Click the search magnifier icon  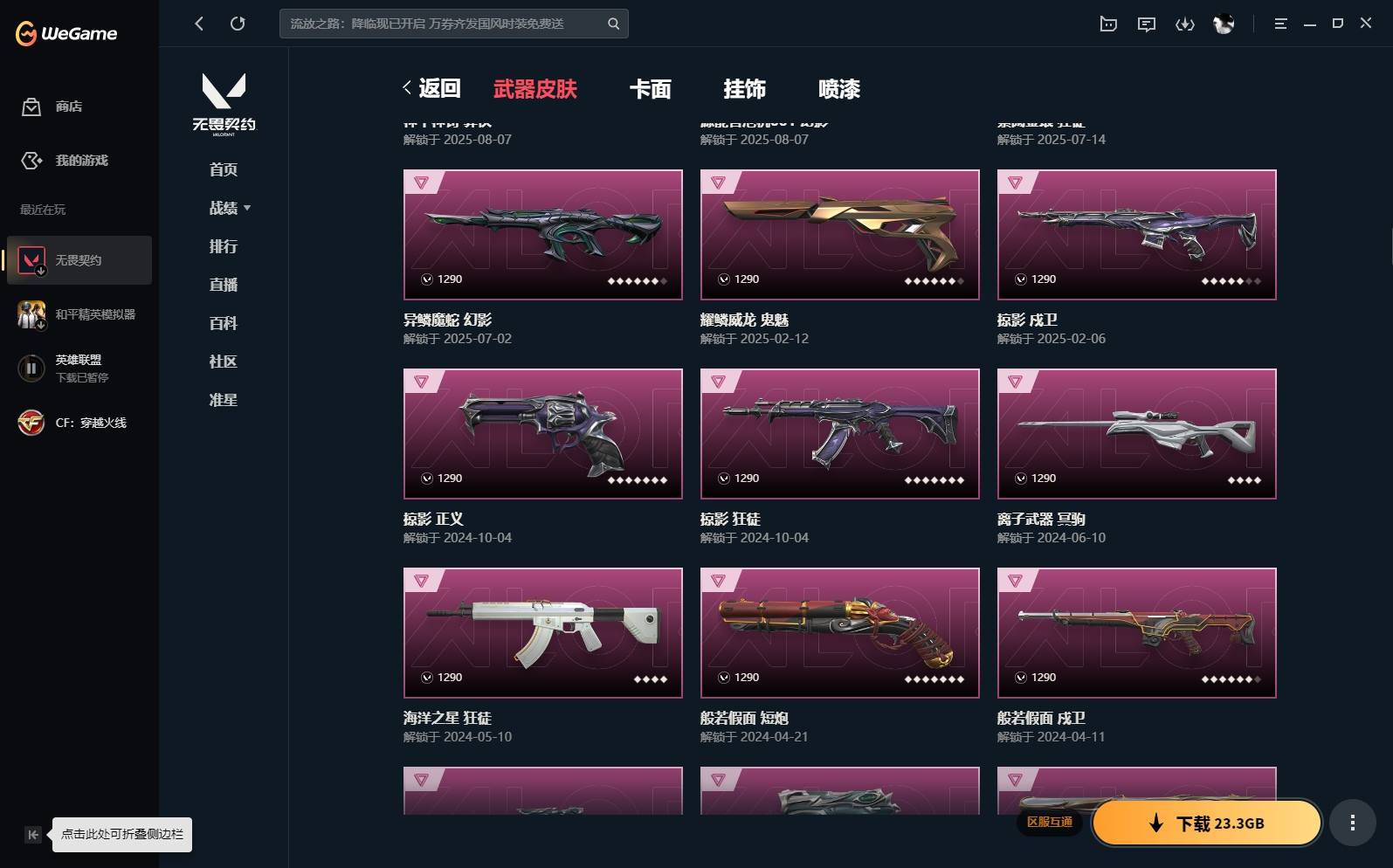click(x=613, y=24)
